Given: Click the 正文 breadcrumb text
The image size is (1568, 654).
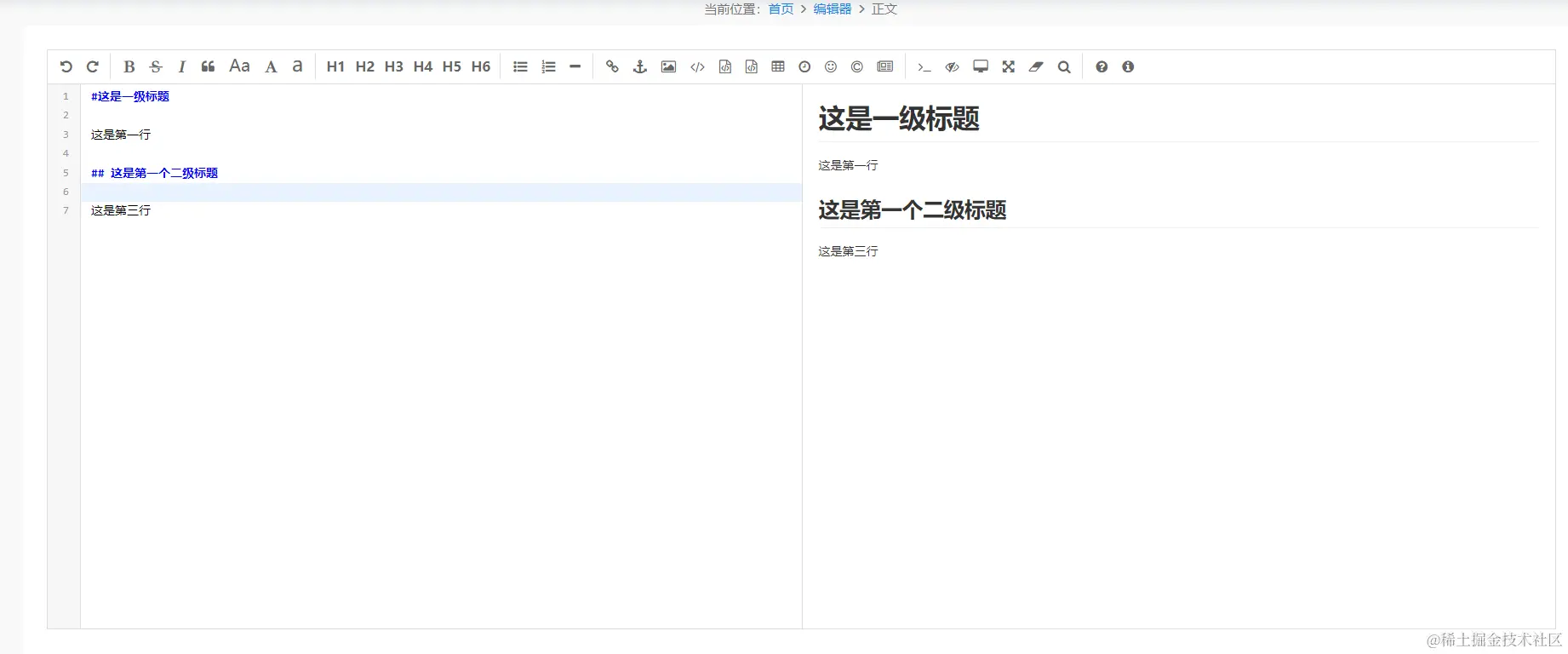Looking at the screenshot, I should click(x=884, y=9).
